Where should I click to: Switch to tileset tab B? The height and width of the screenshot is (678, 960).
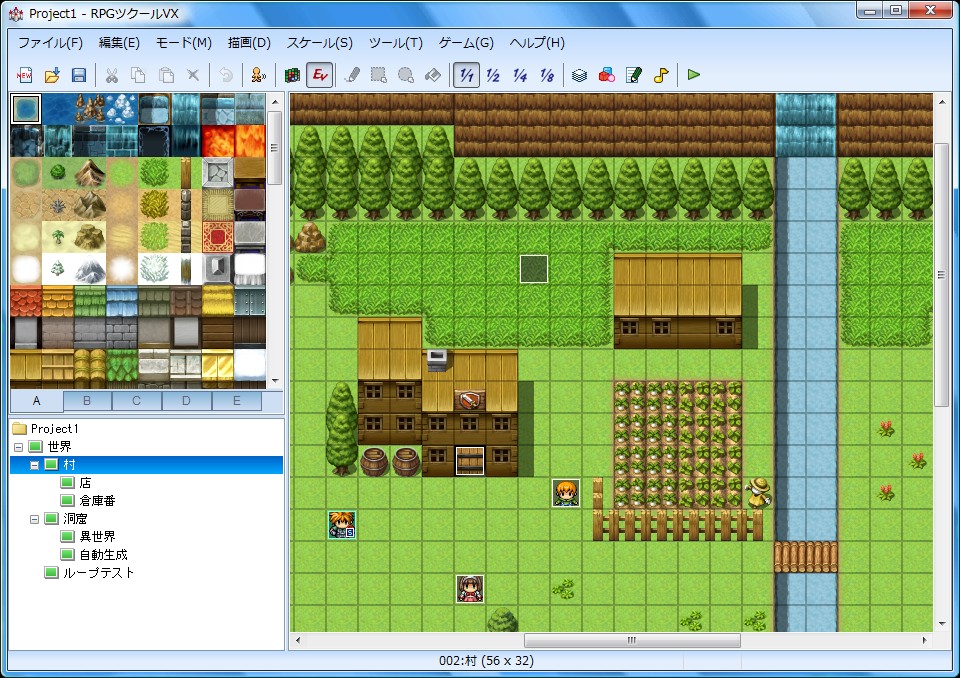[x=87, y=401]
